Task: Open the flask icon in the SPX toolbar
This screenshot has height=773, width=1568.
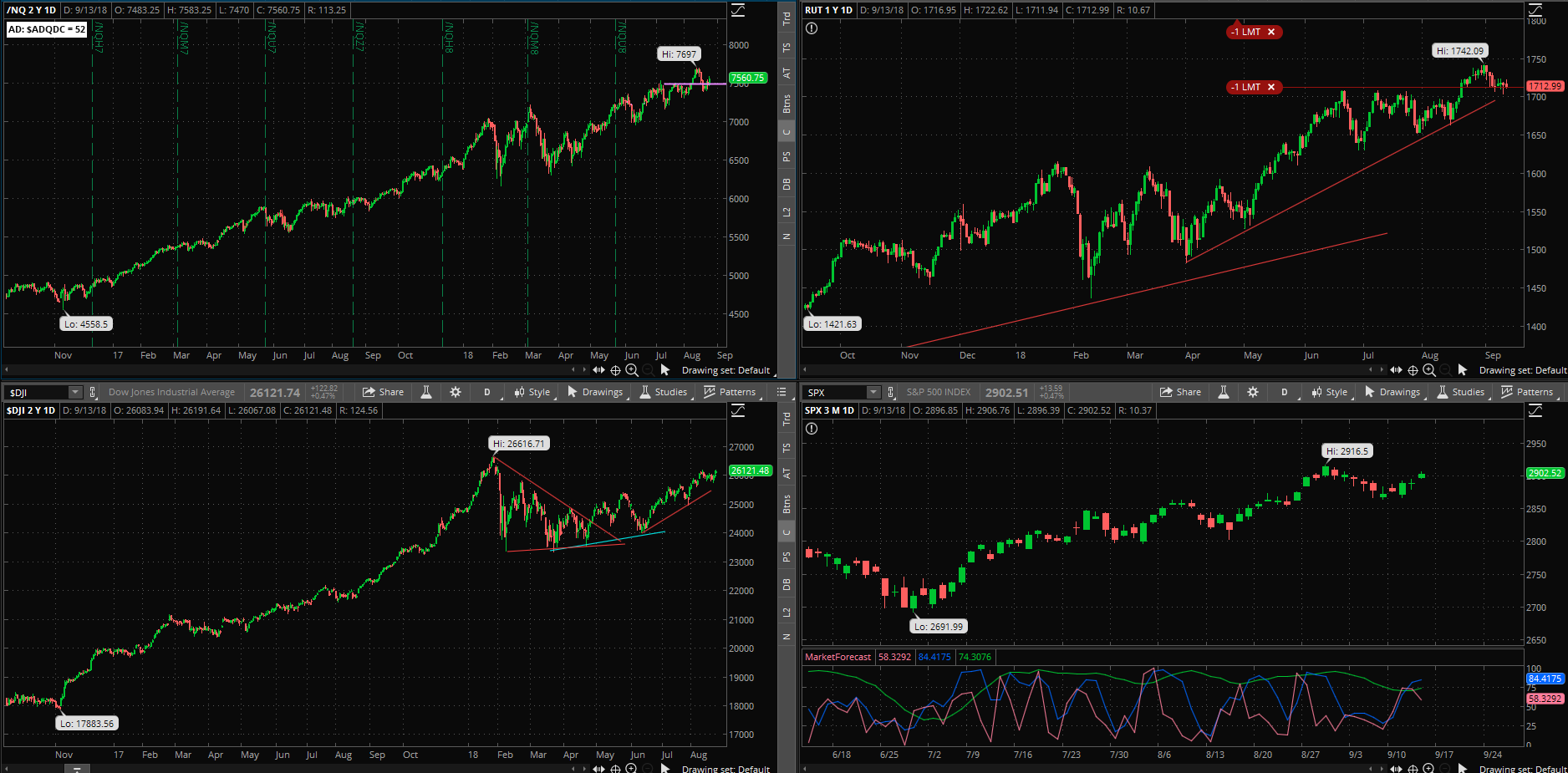Action: tap(1224, 392)
